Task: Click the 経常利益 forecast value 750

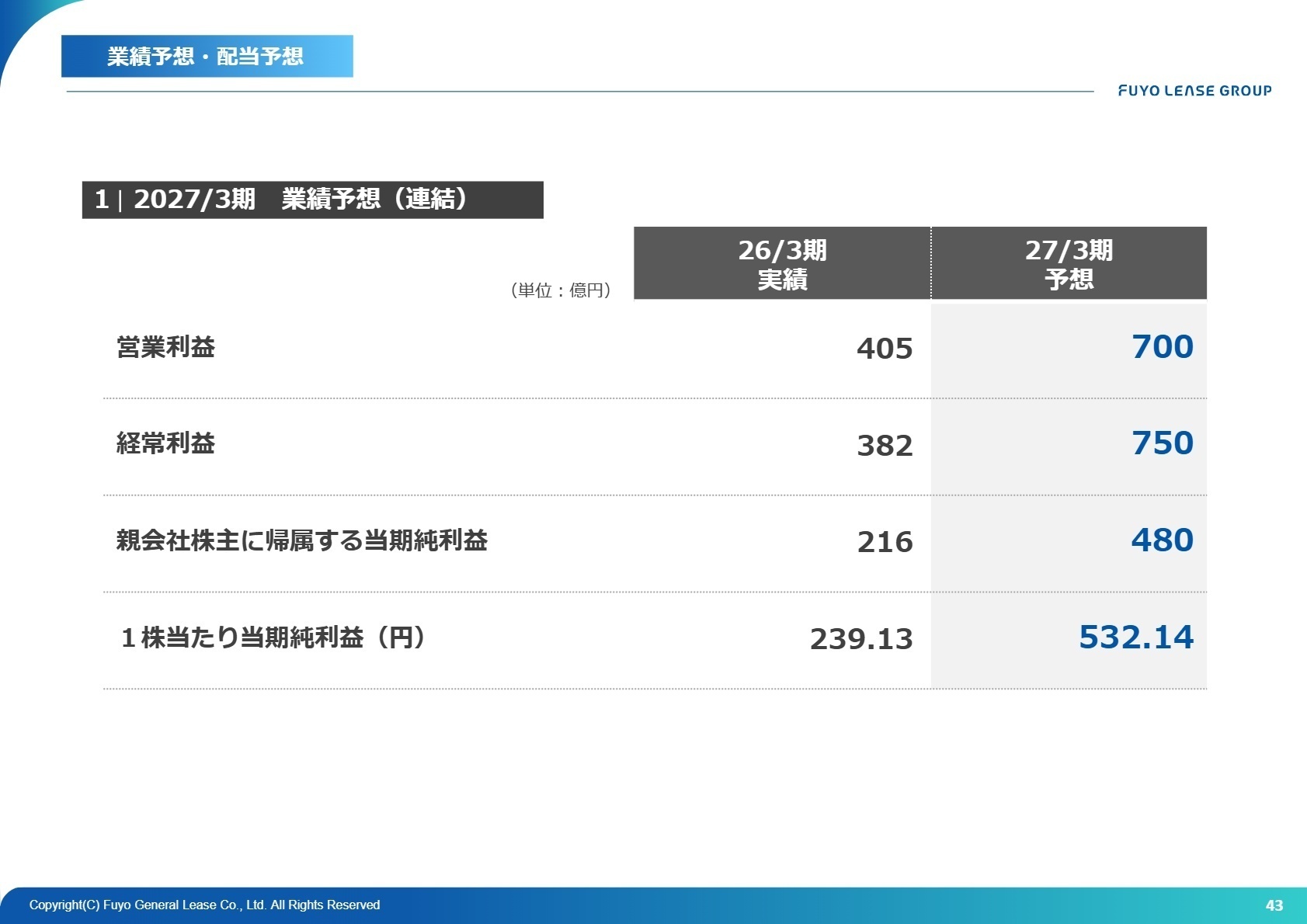Action: pos(1162,443)
